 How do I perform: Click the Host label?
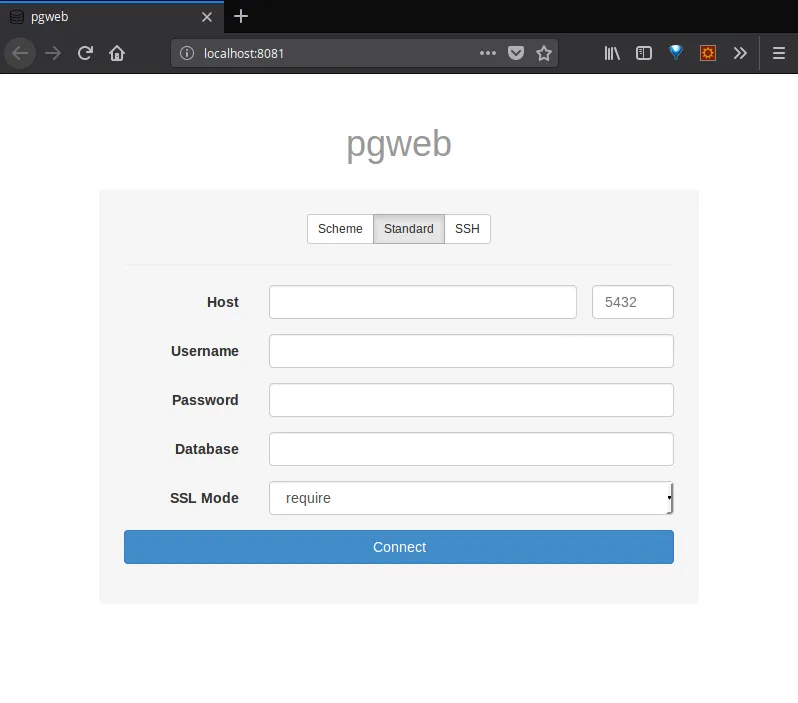coord(223,302)
